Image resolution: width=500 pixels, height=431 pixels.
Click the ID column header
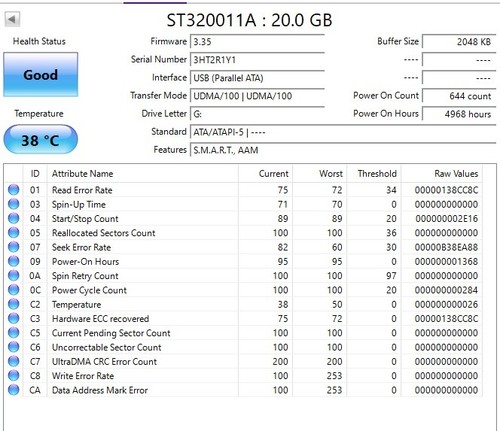[35, 173]
